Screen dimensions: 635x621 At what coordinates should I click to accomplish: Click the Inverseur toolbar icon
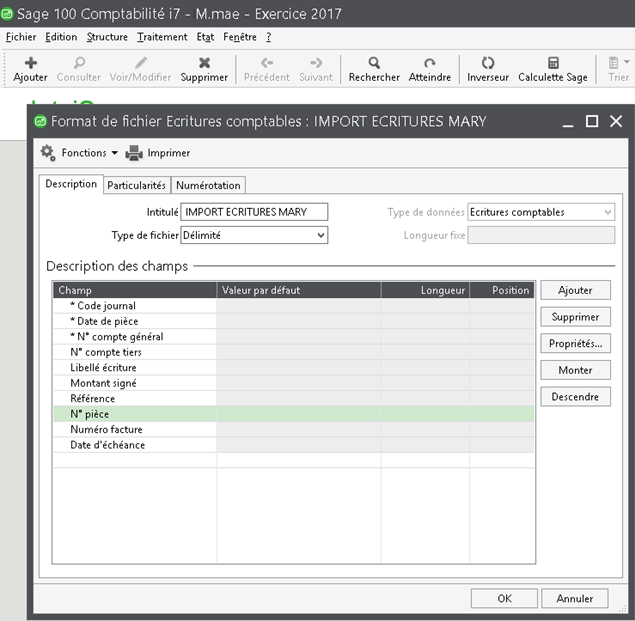click(x=488, y=63)
